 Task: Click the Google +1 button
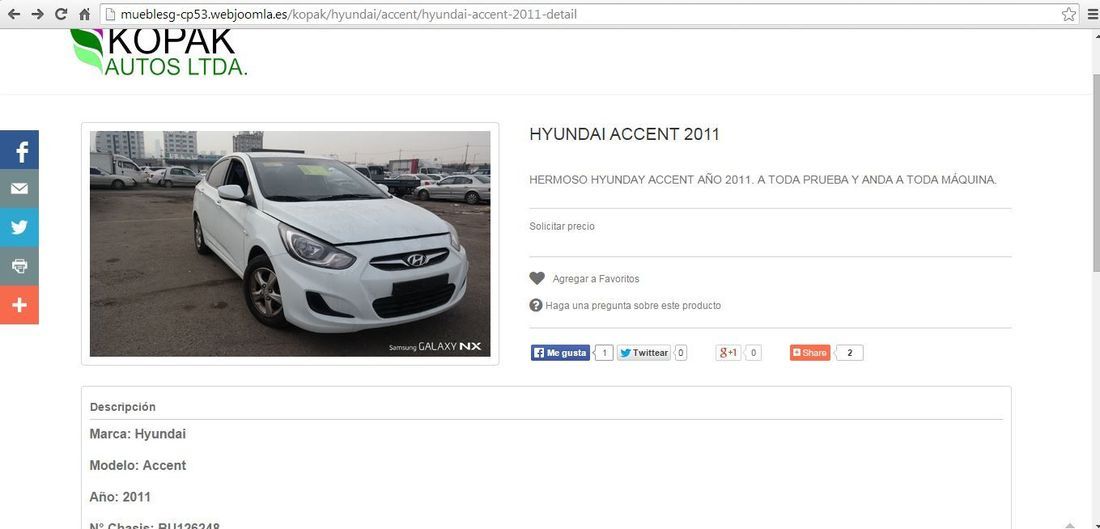[728, 353]
